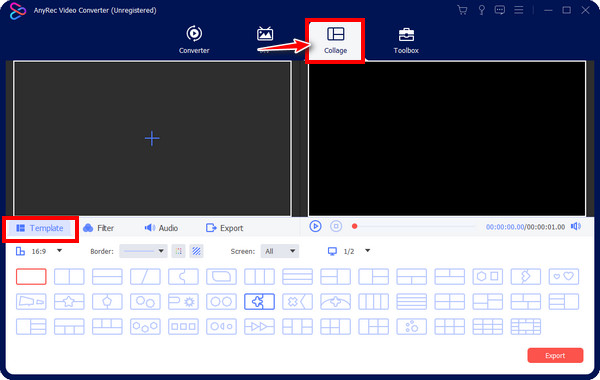Image resolution: width=600 pixels, height=380 pixels.
Task: Click the monitor display icon beside 1/2
Action: coord(332,251)
